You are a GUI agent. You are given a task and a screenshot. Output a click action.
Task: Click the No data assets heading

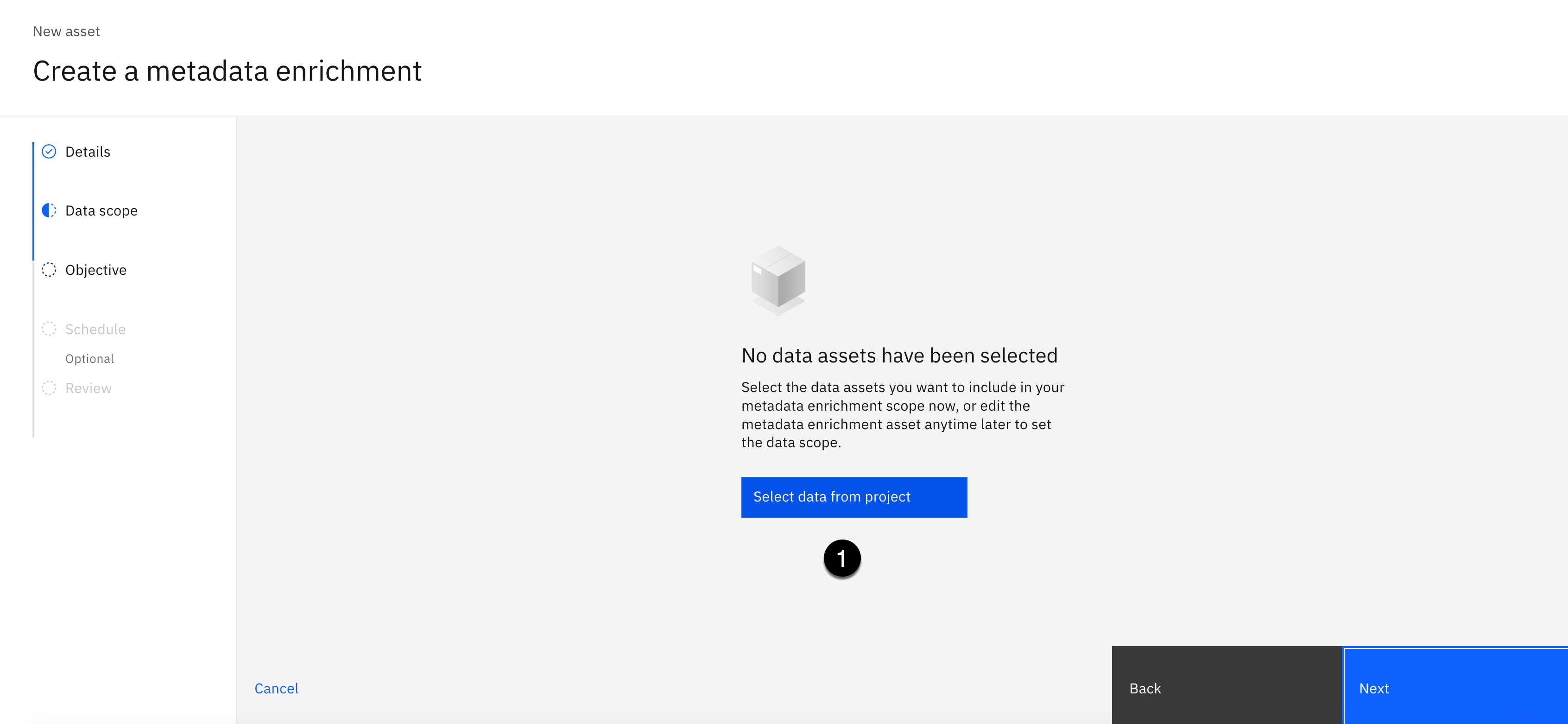click(x=899, y=355)
